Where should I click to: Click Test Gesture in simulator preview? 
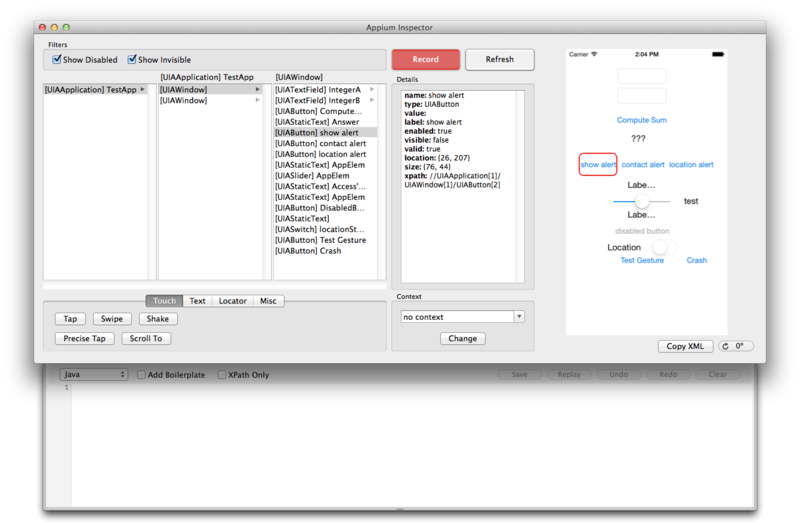click(x=642, y=260)
